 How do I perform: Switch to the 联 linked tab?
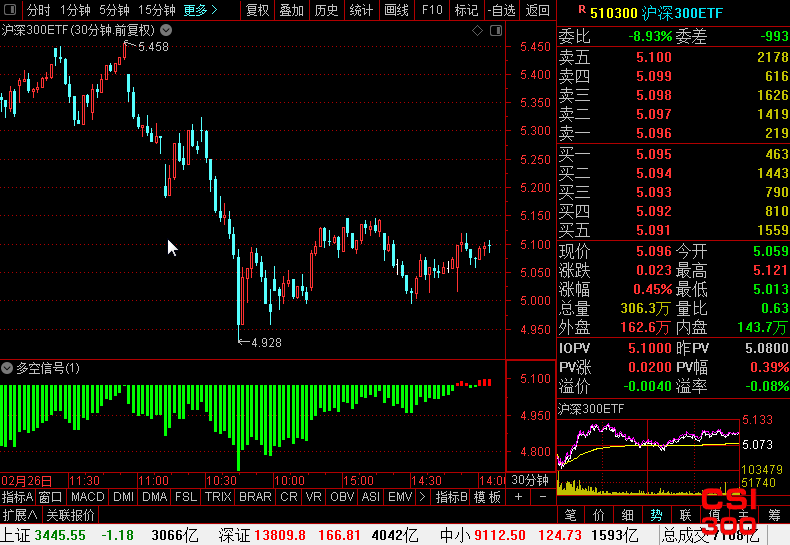click(686, 515)
